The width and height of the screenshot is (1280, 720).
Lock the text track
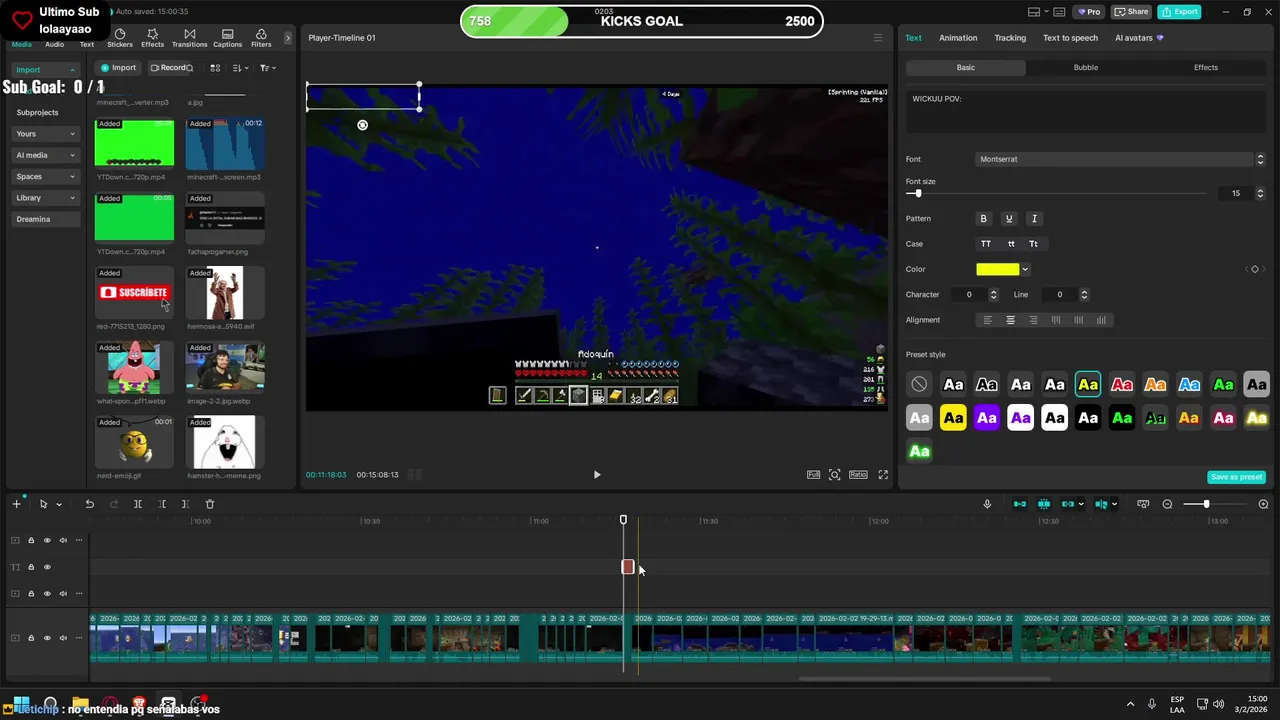[x=31, y=567]
